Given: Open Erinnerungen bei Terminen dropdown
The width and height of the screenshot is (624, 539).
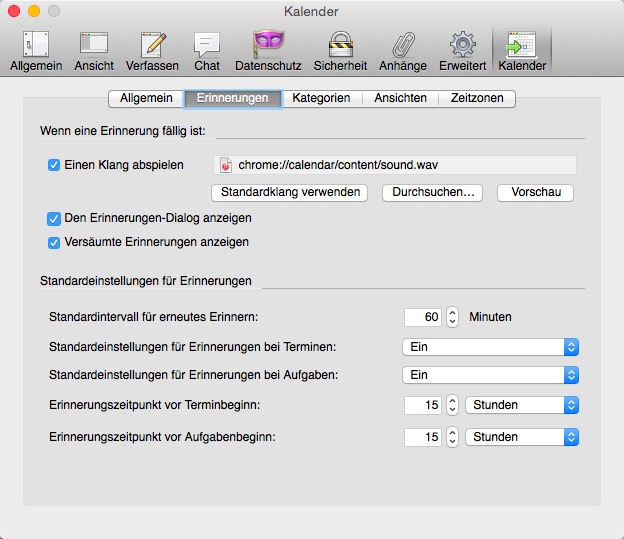Looking at the screenshot, I should (x=490, y=347).
